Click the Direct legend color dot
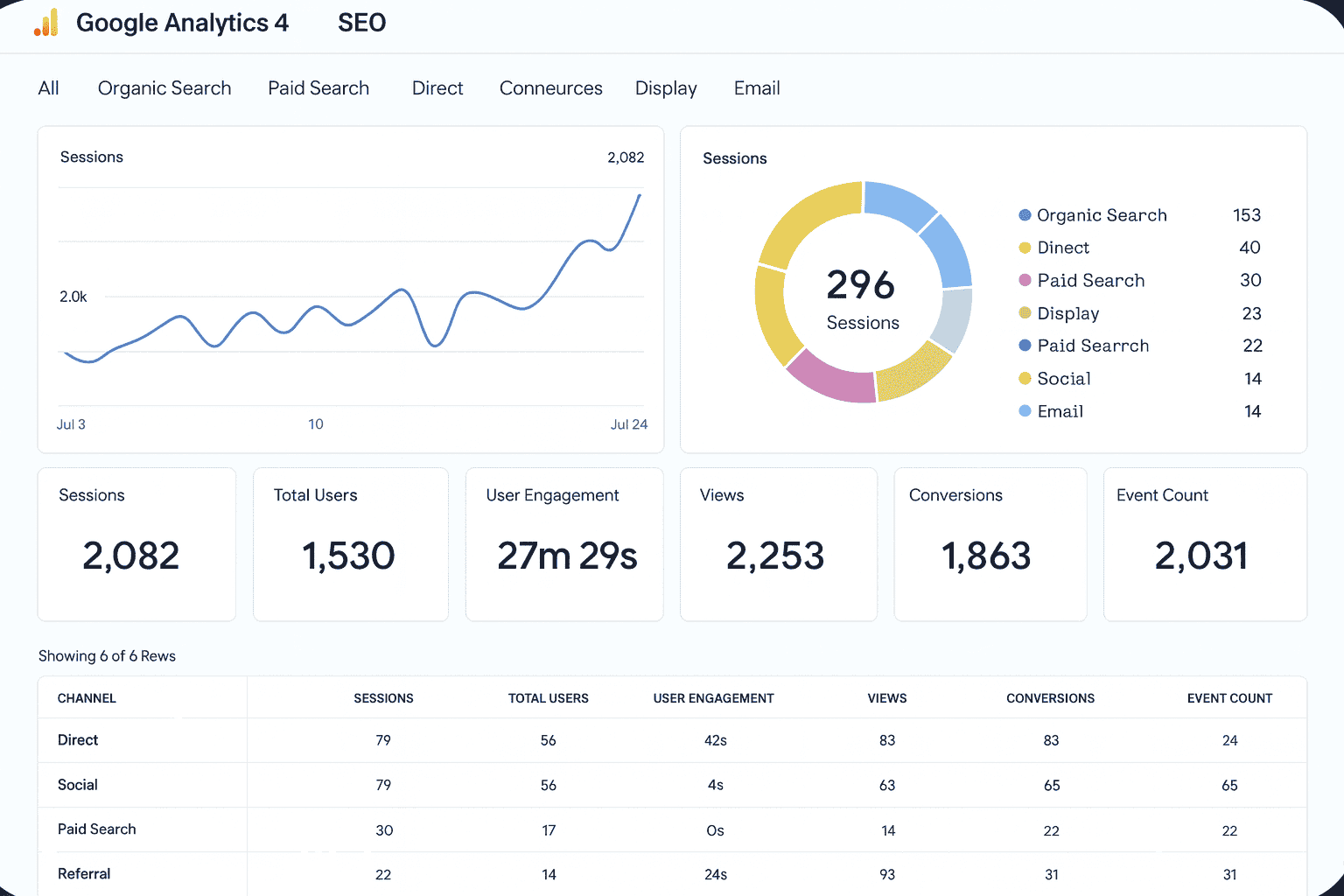Image resolution: width=1344 pixels, height=896 pixels. 1024,248
